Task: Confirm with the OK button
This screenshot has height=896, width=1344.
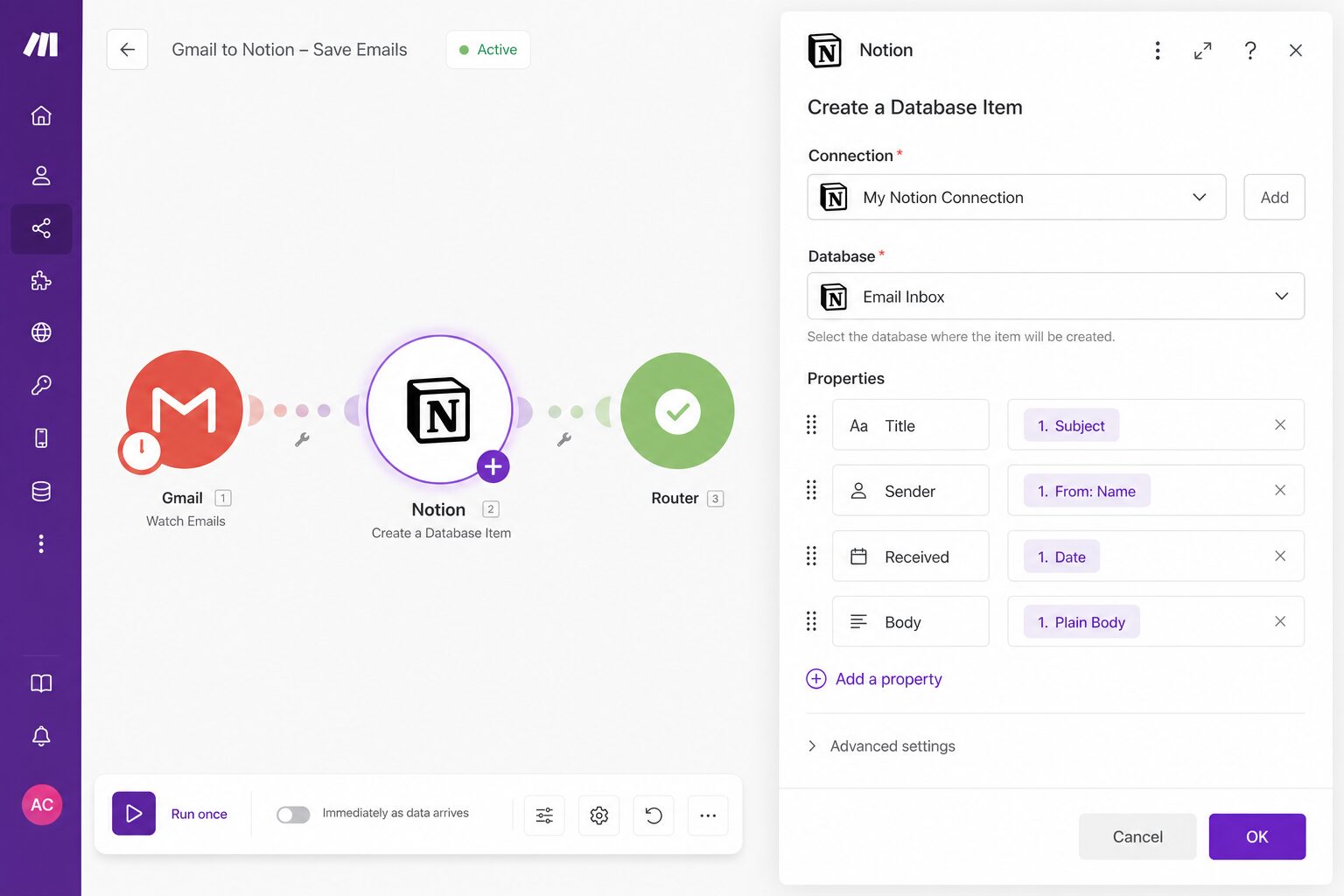Action: pos(1257,836)
